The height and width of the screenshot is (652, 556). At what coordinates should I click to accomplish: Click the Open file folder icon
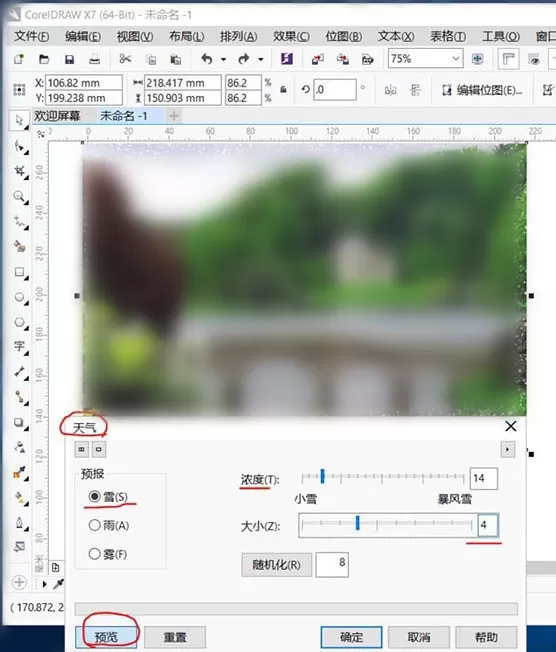tap(44, 59)
